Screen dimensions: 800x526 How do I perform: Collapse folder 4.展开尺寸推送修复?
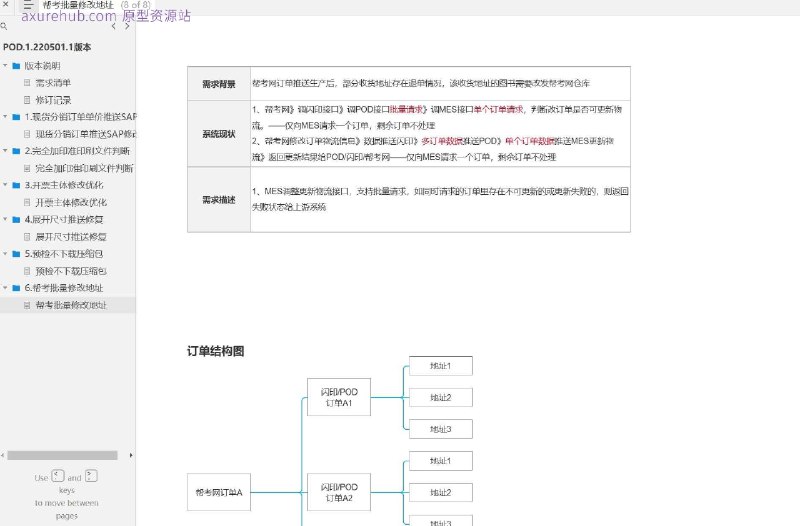click(5, 219)
